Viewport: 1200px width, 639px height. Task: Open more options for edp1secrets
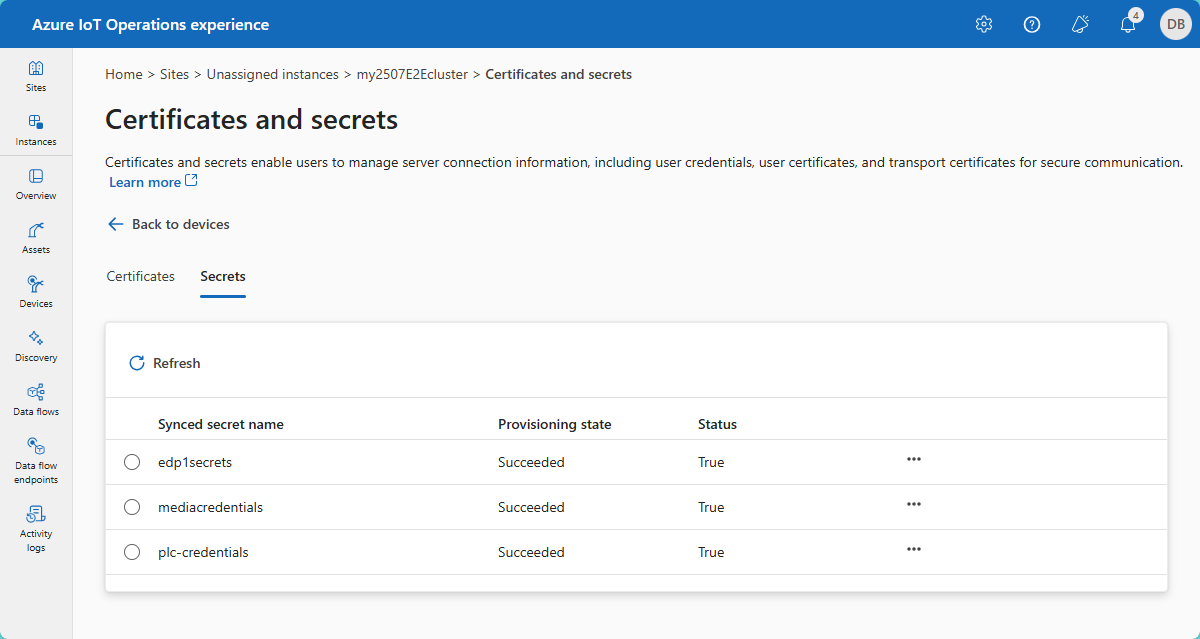(x=913, y=459)
